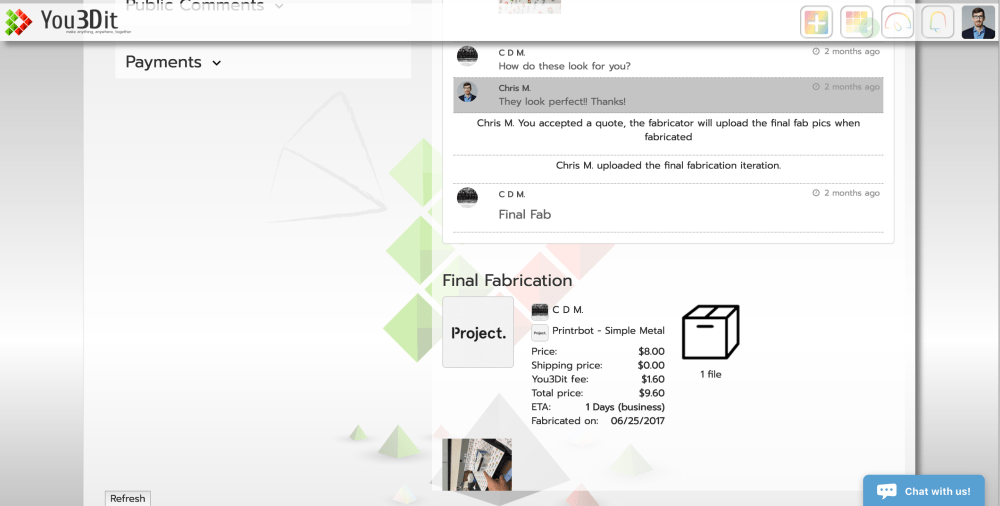Viewport: 1000px width, 506px height.
Task: Open the dashboard gauge icon
Action: (898, 22)
